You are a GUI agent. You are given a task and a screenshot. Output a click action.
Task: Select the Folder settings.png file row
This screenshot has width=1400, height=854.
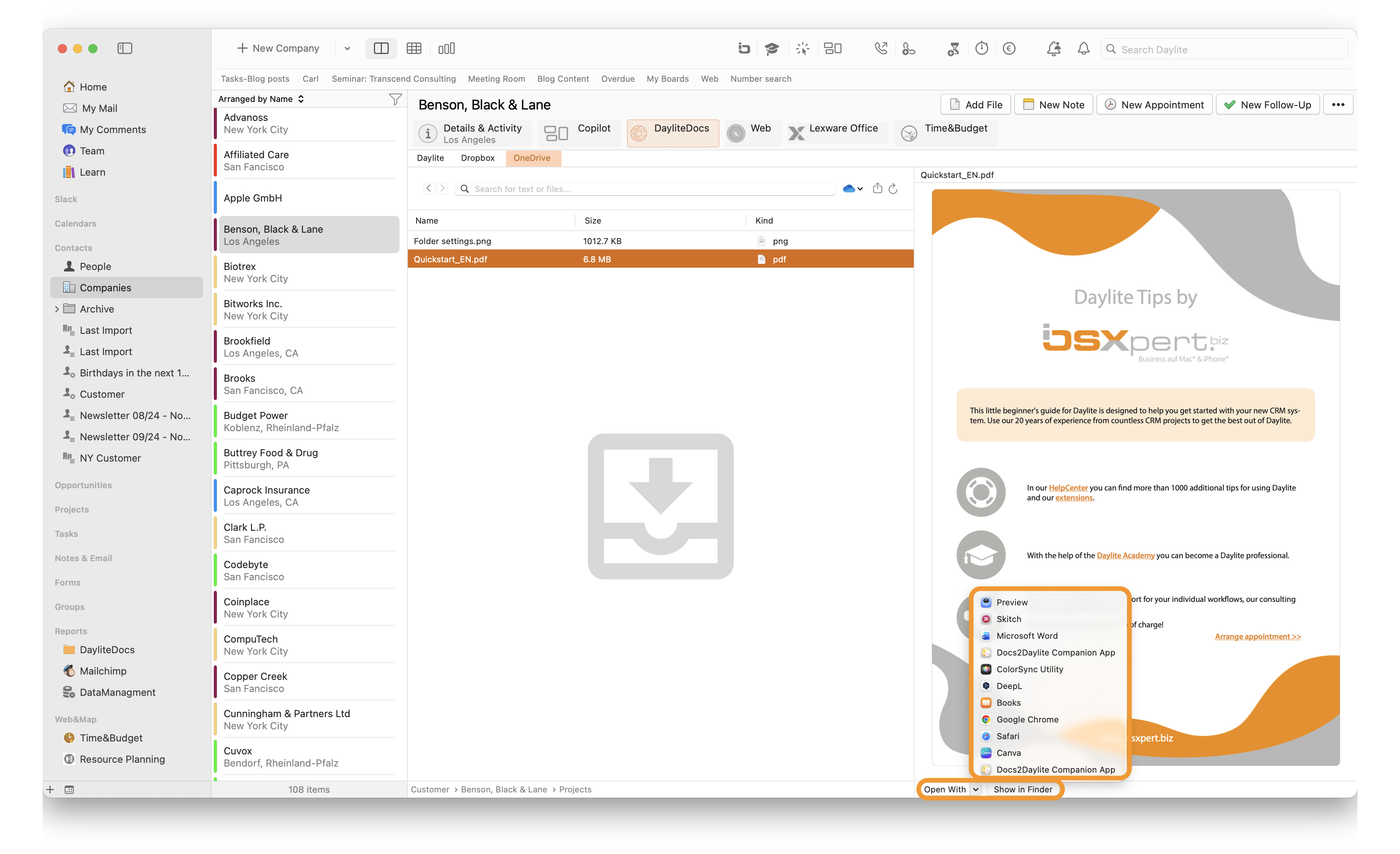pyautogui.click(x=660, y=241)
